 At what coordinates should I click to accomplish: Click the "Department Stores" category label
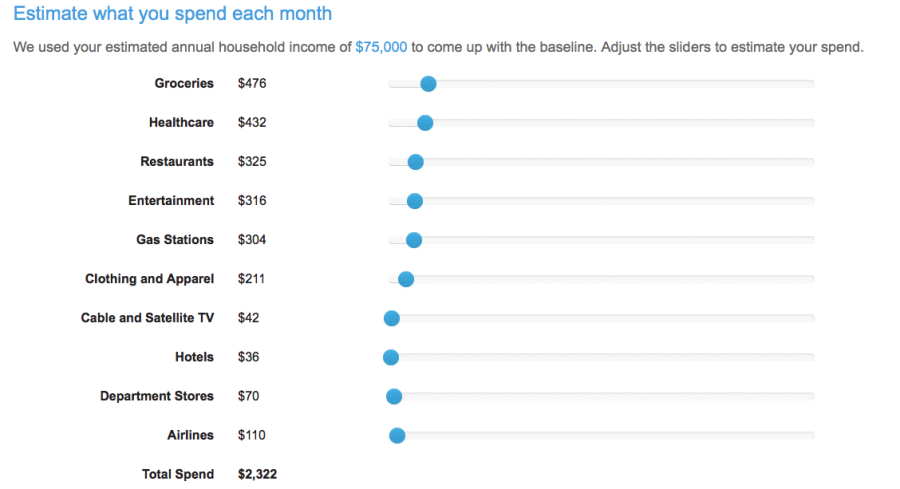click(x=157, y=396)
